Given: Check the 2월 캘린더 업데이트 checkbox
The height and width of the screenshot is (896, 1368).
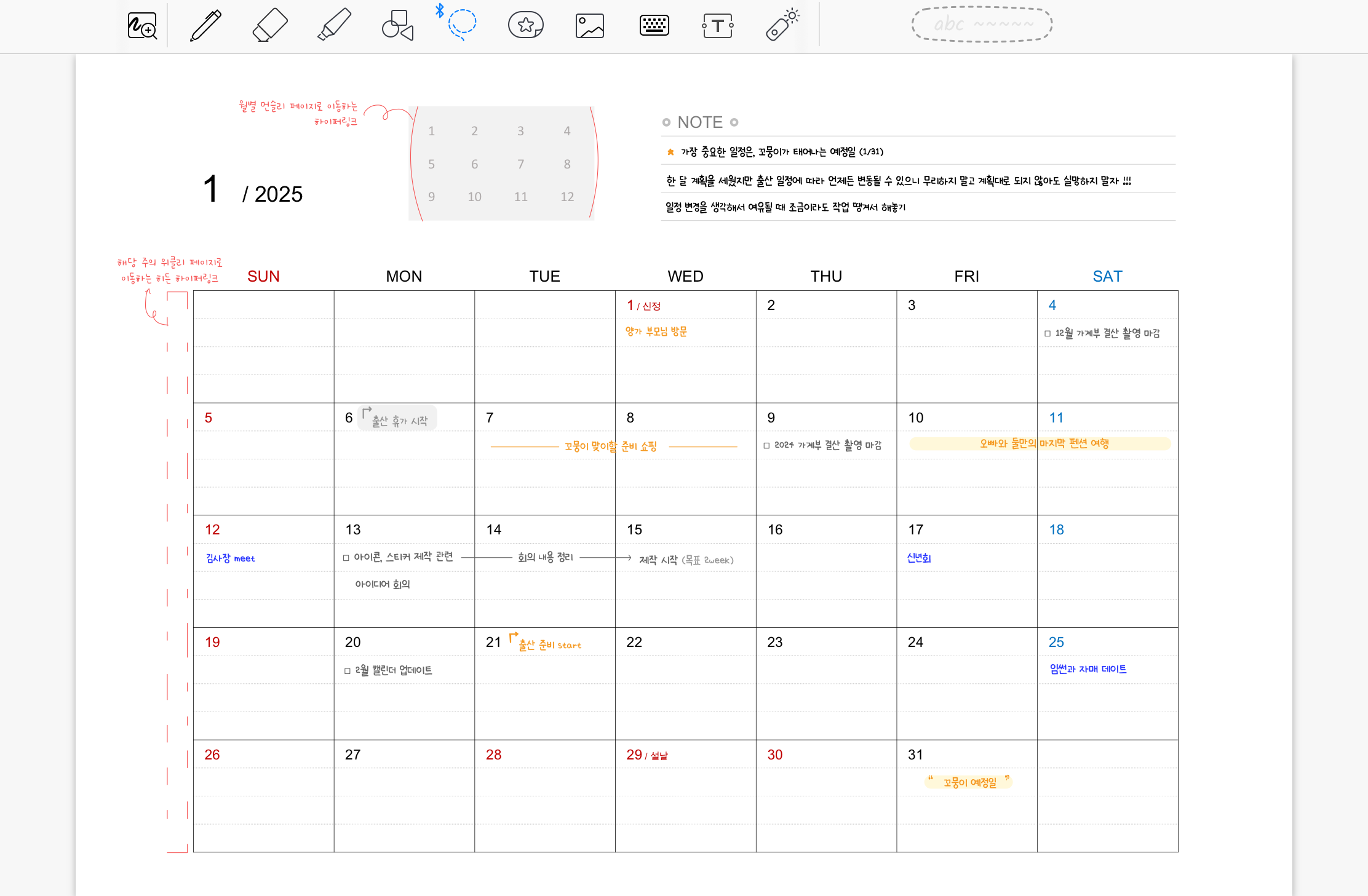Looking at the screenshot, I should tap(348, 671).
